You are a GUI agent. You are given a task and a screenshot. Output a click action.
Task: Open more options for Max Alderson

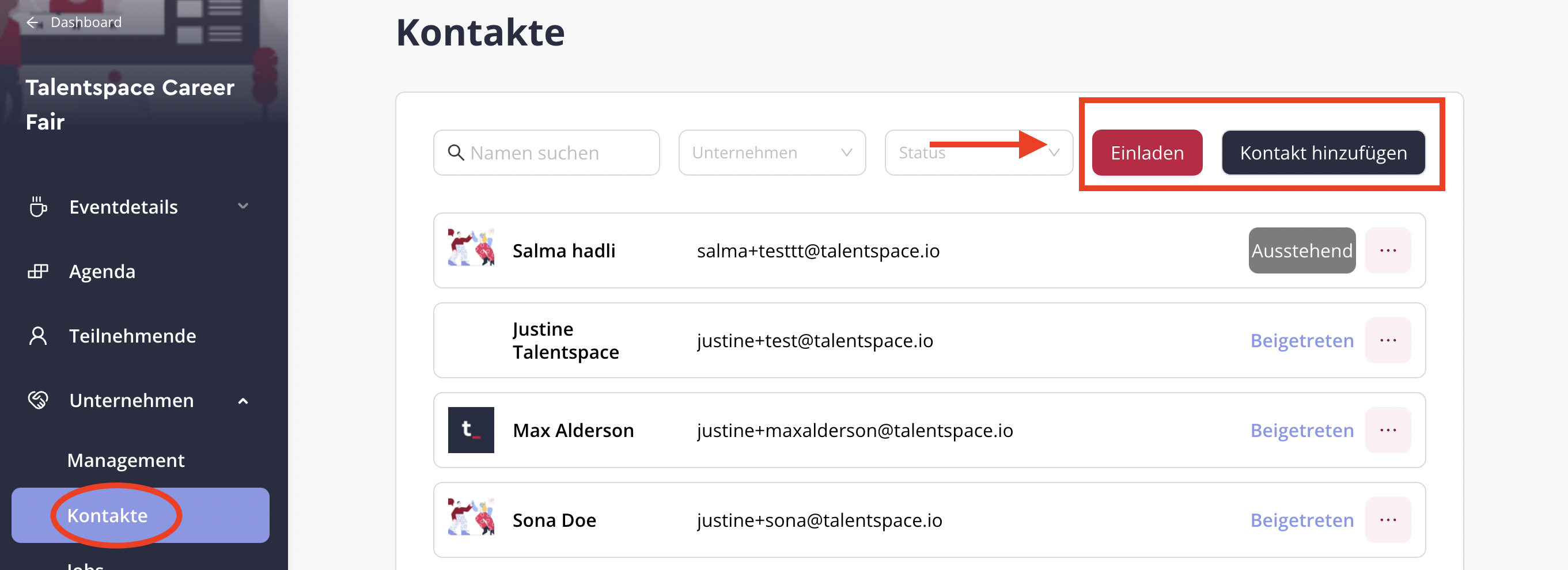(x=1388, y=430)
